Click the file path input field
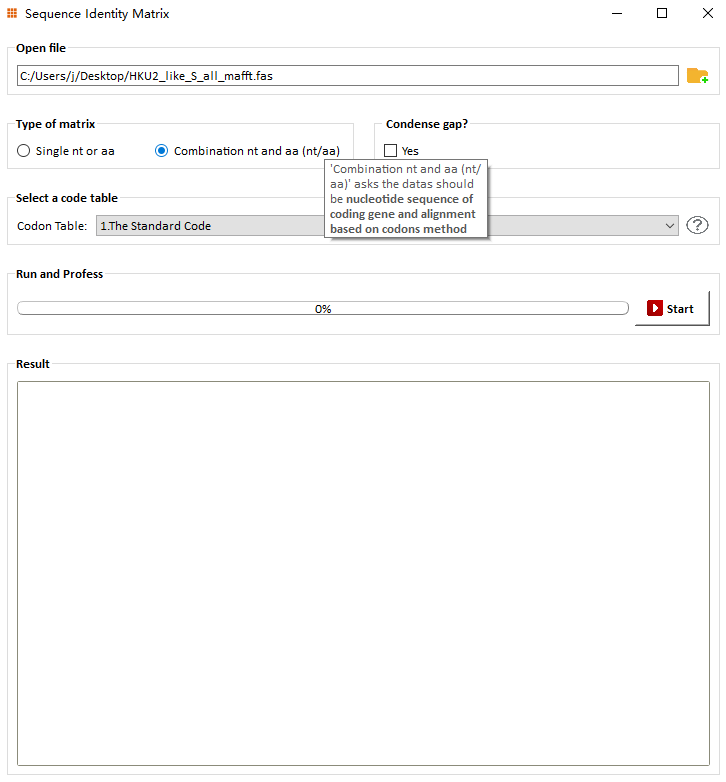This screenshot has width=726, height=782. pos(348,76)
